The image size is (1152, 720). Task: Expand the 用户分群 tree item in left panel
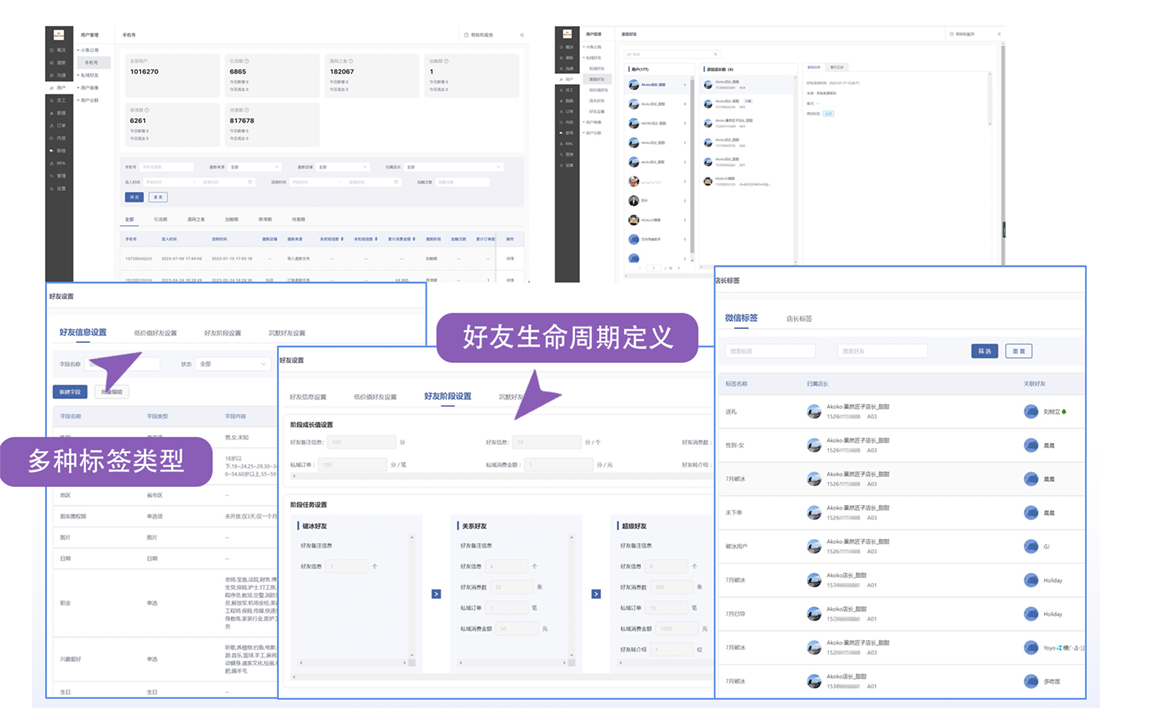point(88,100)
